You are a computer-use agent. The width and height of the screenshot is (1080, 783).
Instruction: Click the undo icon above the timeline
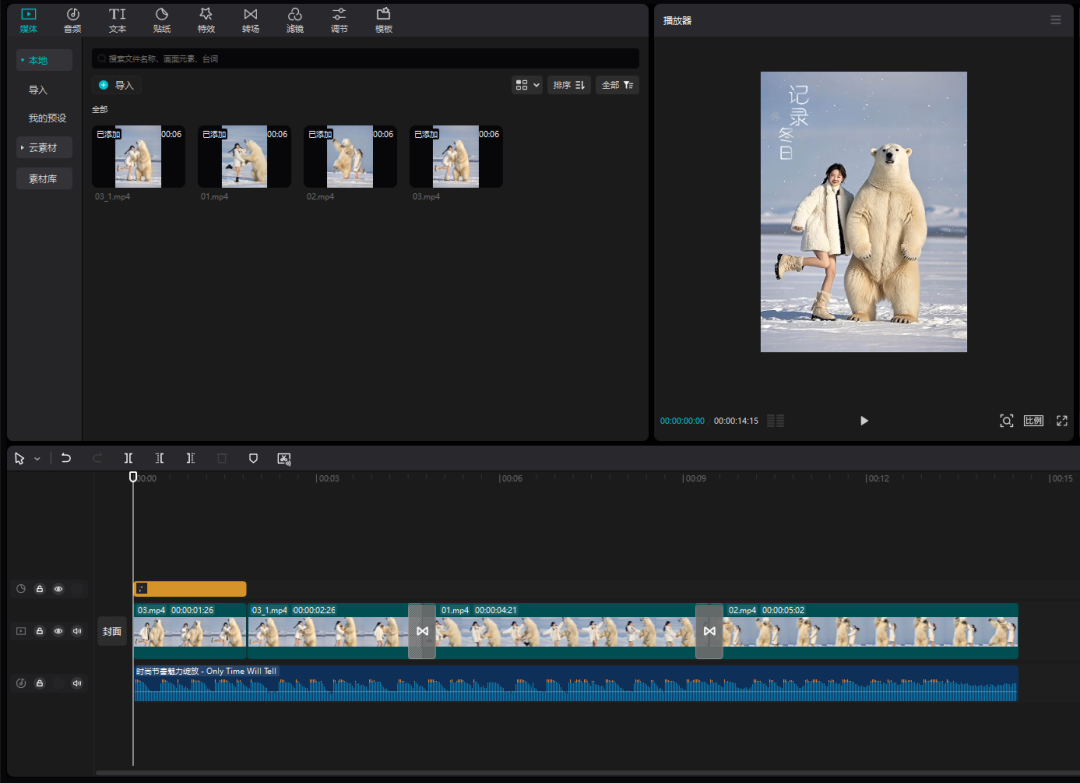(x=66, y=458)
